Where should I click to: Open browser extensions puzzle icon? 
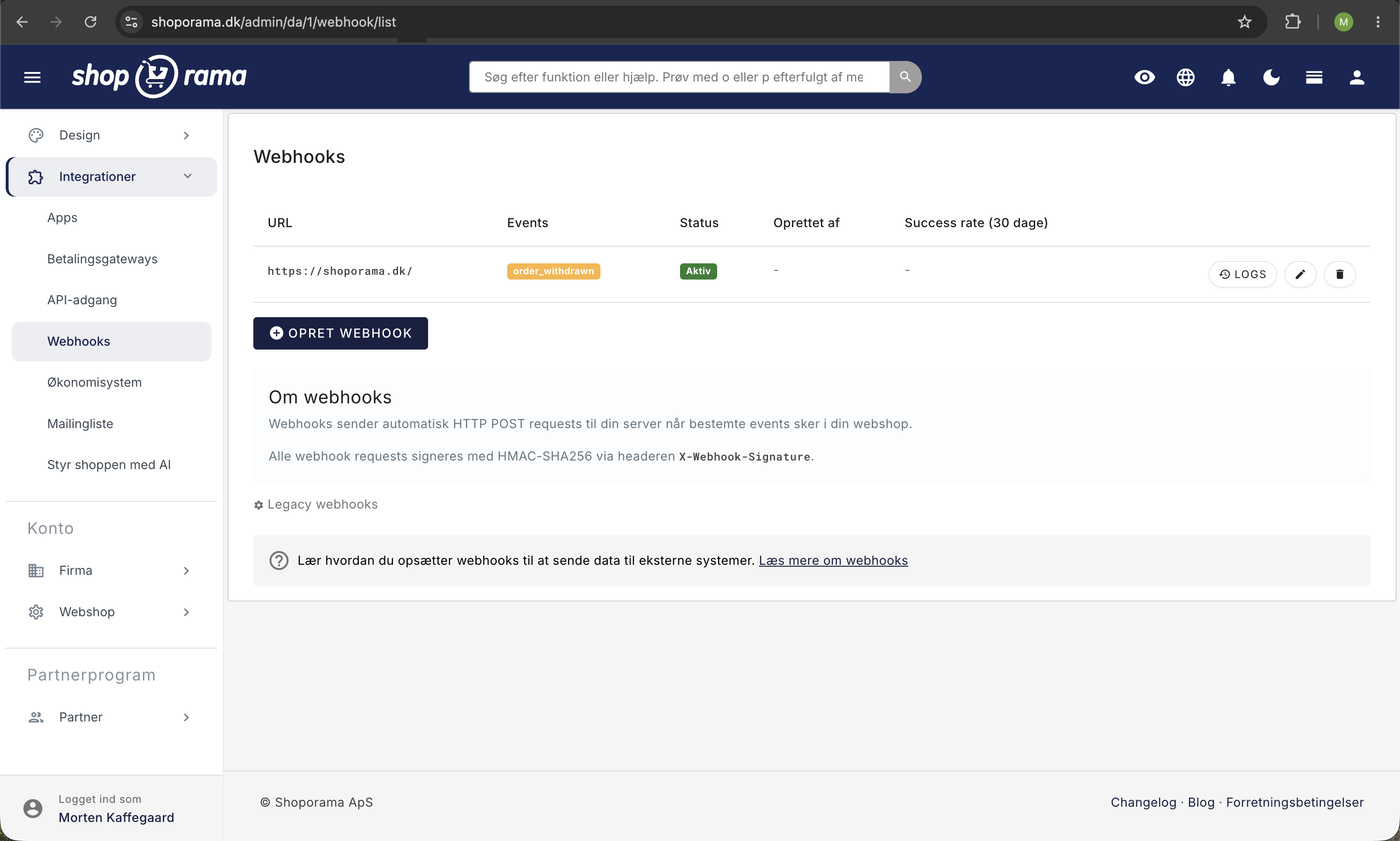tap(1293, 21)
